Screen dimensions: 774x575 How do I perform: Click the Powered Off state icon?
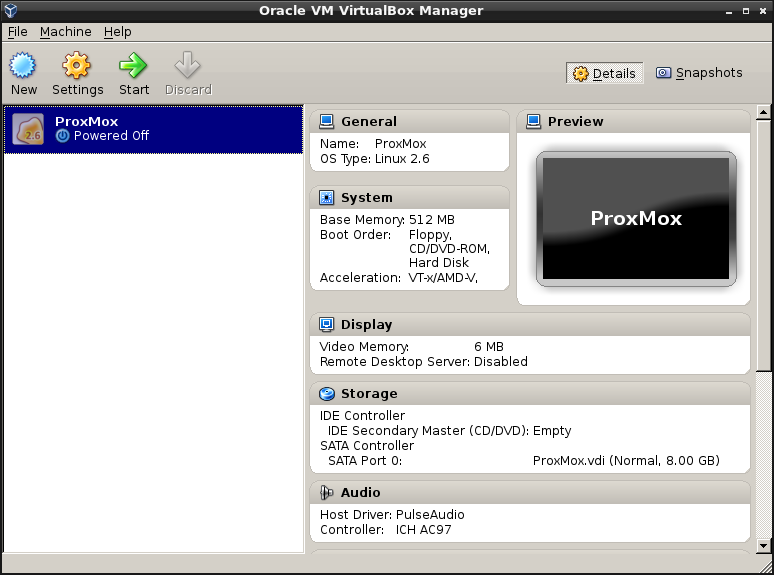pyautogui.click(x=62, y=136)
